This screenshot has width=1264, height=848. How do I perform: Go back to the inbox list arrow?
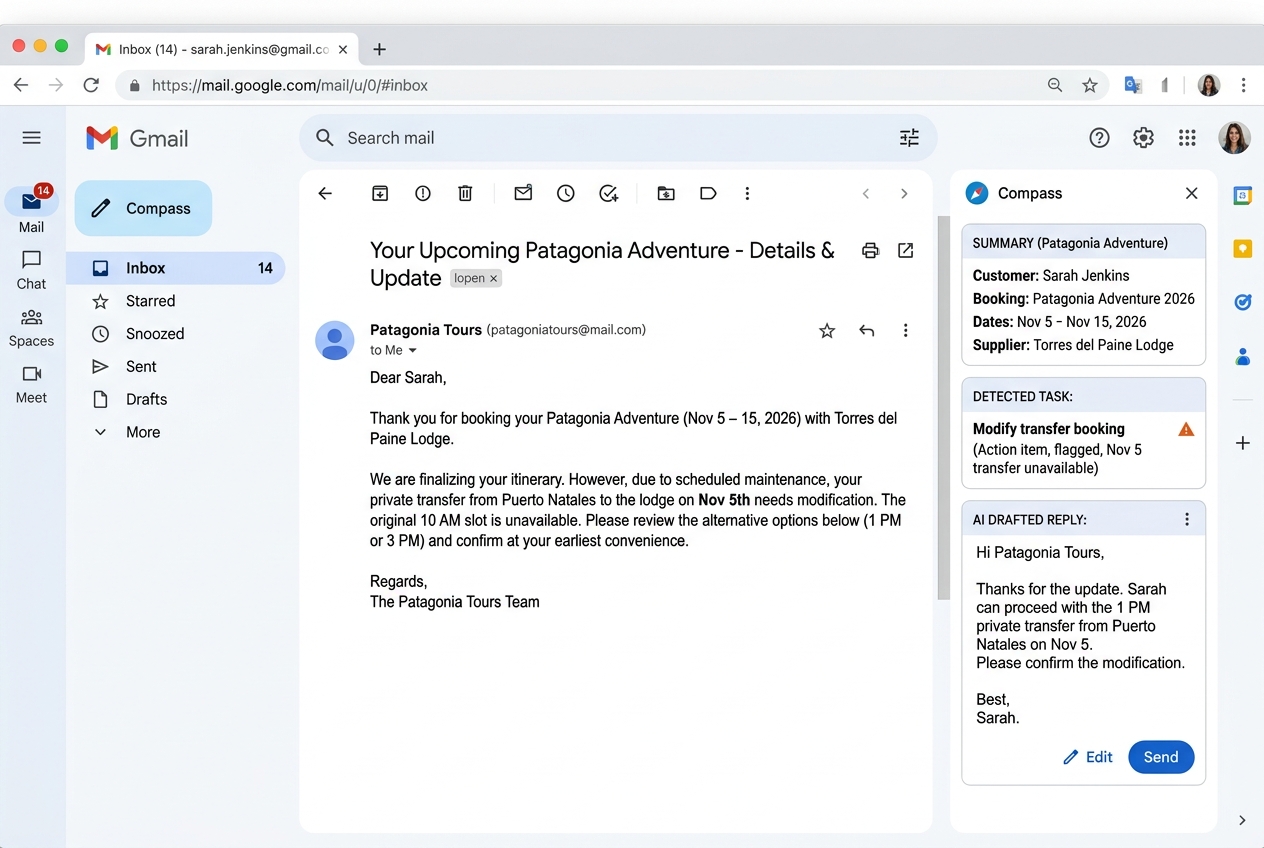click(325, 194)
